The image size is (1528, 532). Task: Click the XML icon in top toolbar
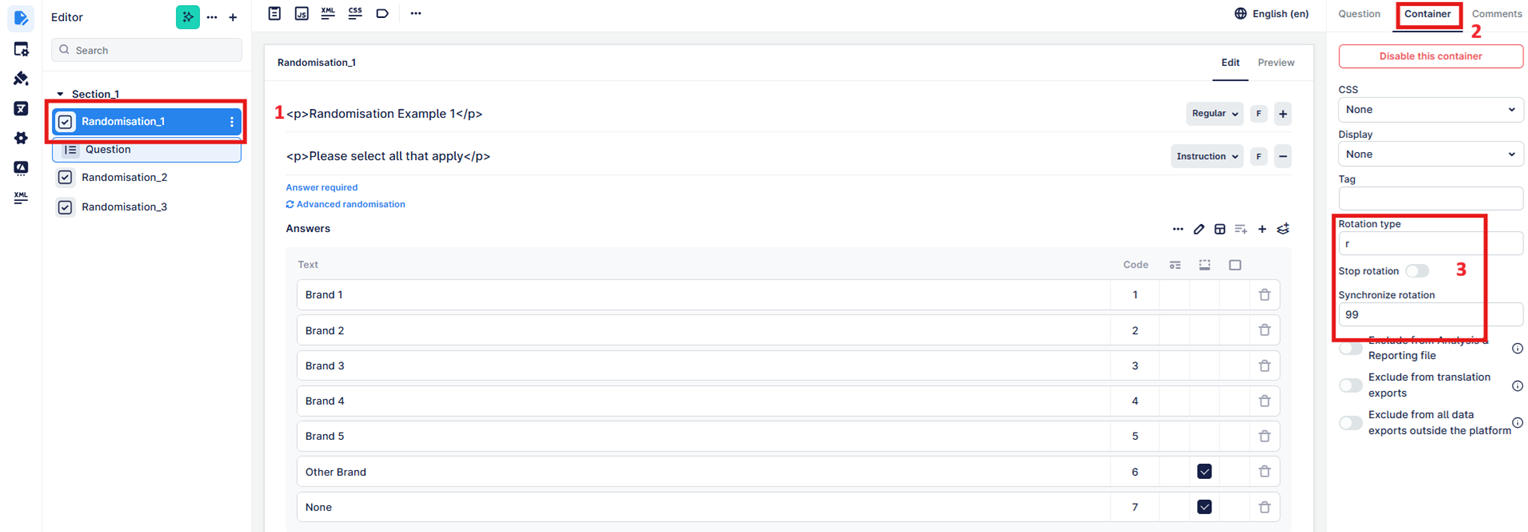coord(328,13)
